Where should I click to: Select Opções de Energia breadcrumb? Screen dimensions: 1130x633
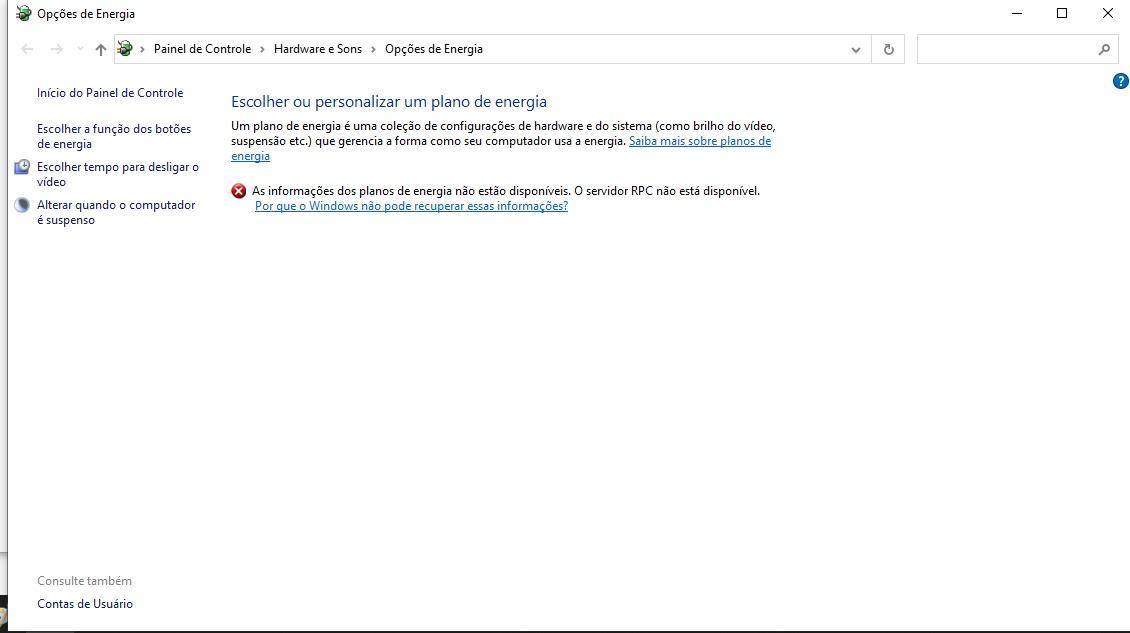coord(434,49)
